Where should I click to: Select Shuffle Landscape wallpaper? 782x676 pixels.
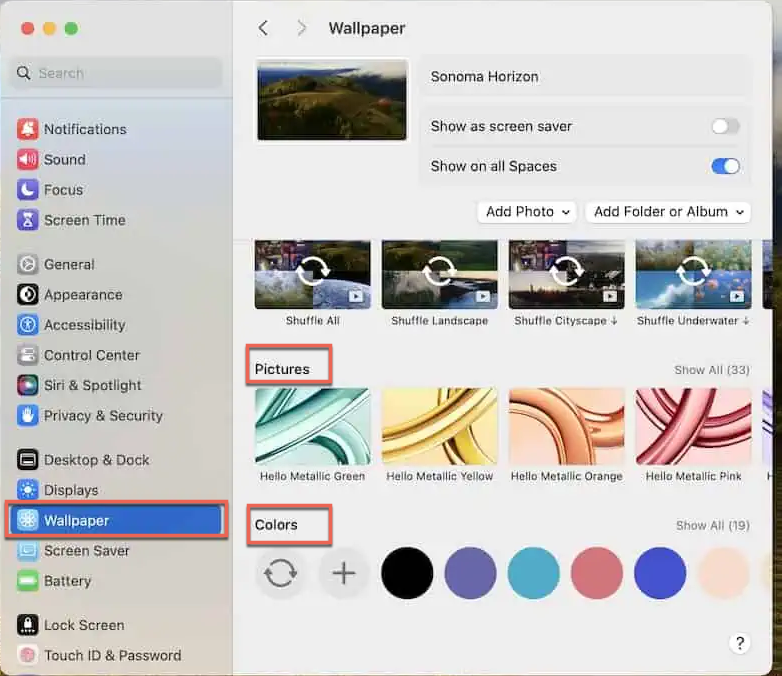click(x=439, y=274)
